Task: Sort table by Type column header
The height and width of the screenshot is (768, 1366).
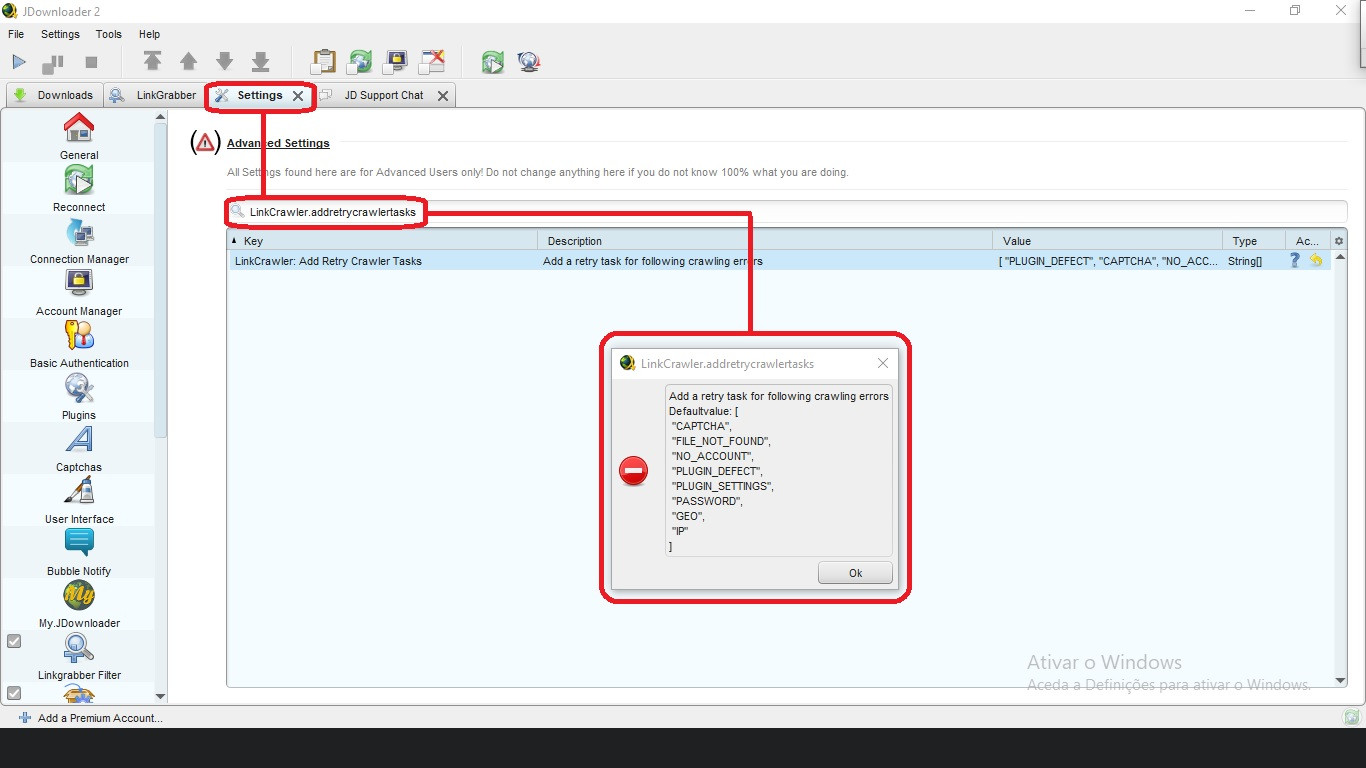Action: pyautogui.click(x=1255, y=241)
